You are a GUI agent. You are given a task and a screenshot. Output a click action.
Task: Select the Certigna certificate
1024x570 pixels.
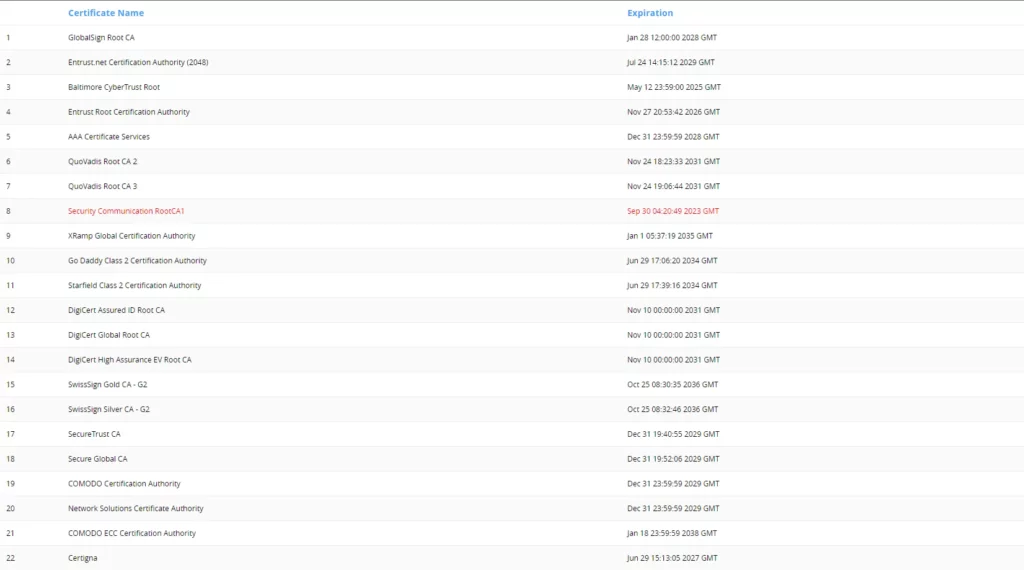coord(82,559)
